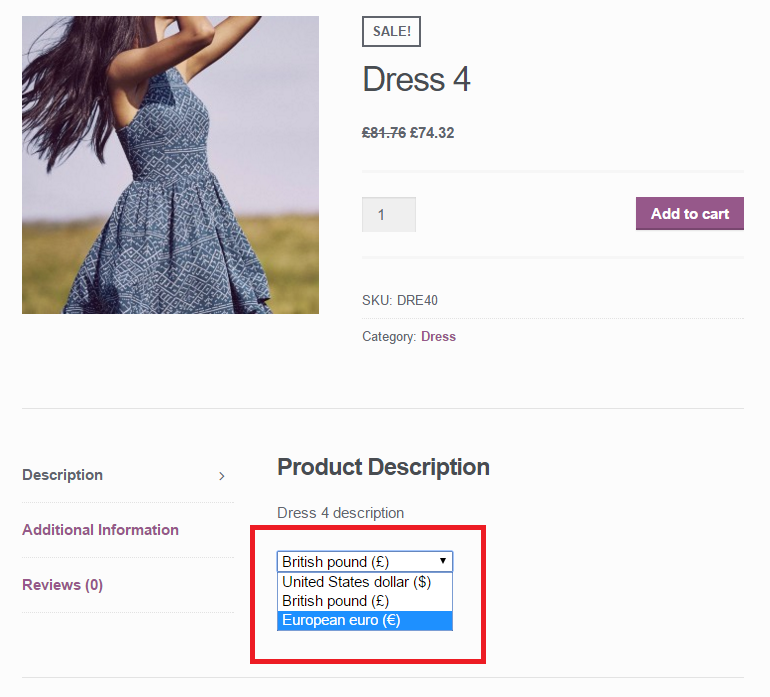Click the chevron arrow beside Description tab
This screenshot has height=697, width=770.
pos(221,476)
